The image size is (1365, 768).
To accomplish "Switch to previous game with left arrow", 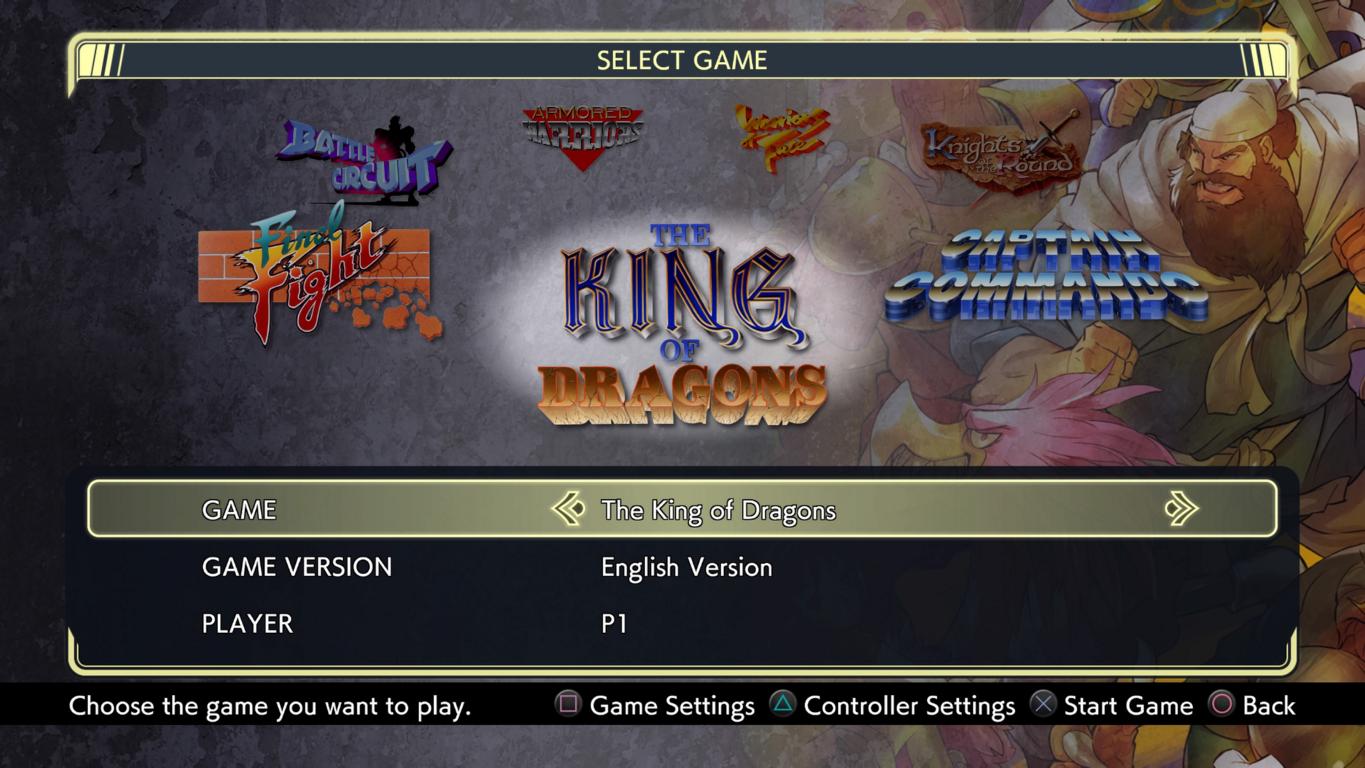I will pos(568,509).
